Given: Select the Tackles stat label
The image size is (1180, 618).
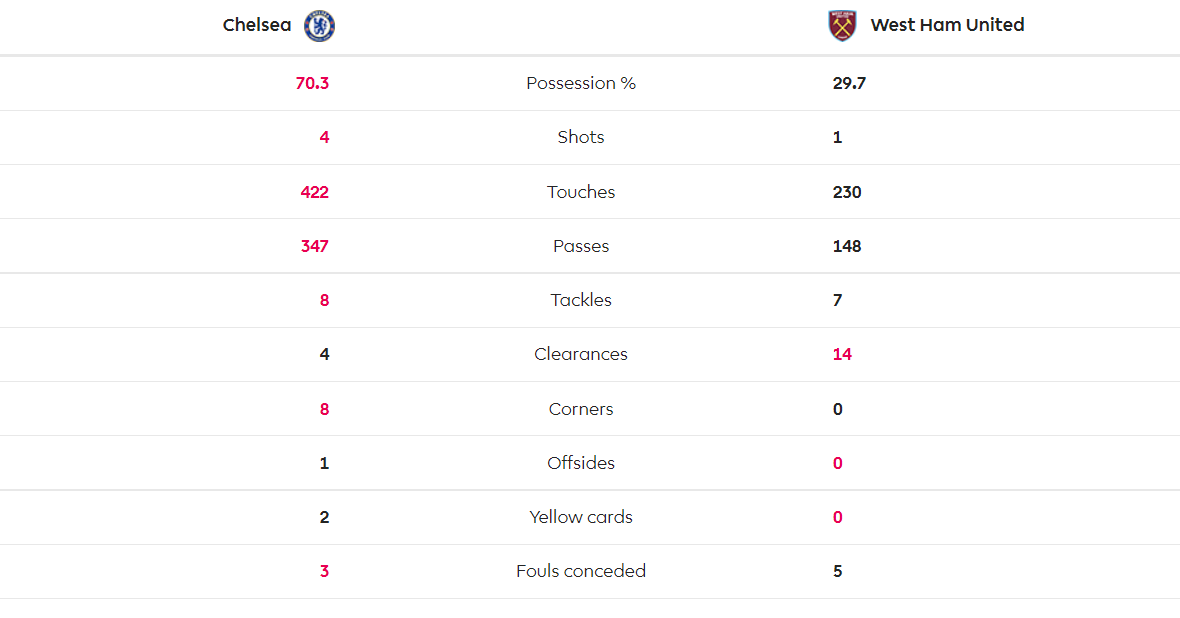Looking at the screenshot, I should [581, 300].
